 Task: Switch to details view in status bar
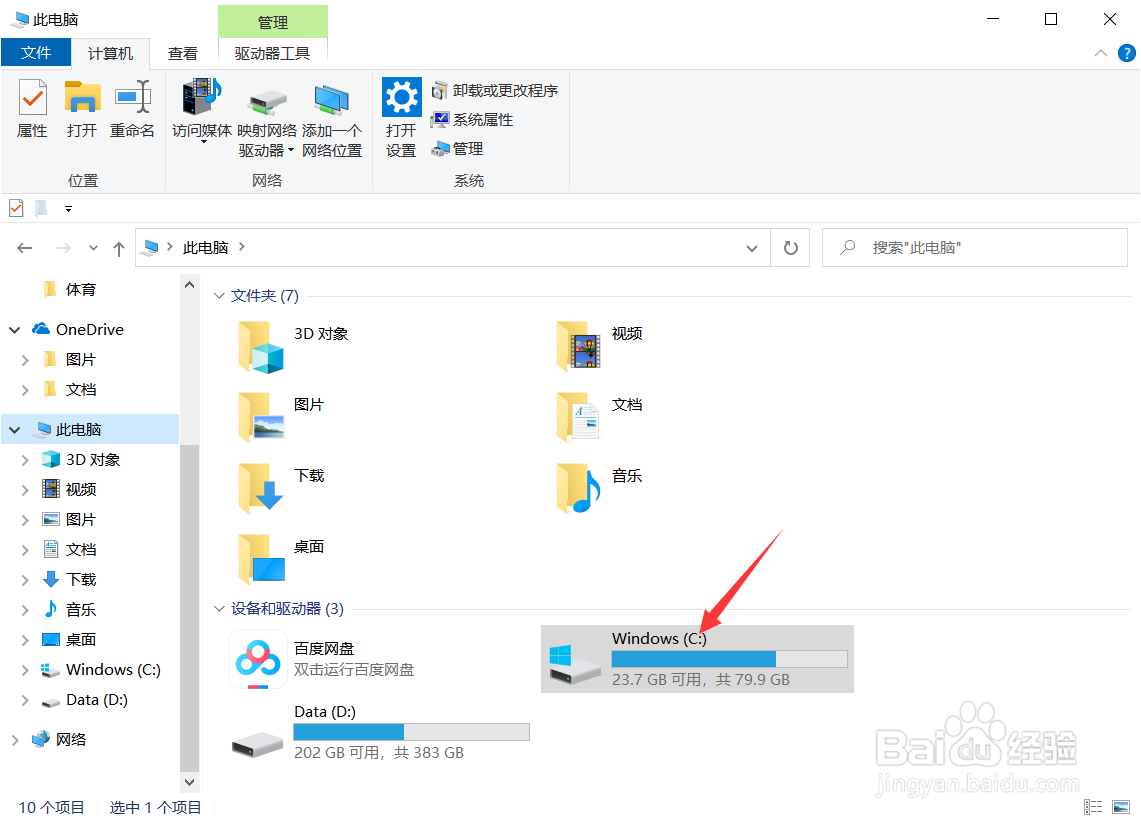pyautogui.click(x=1092, y=807)
